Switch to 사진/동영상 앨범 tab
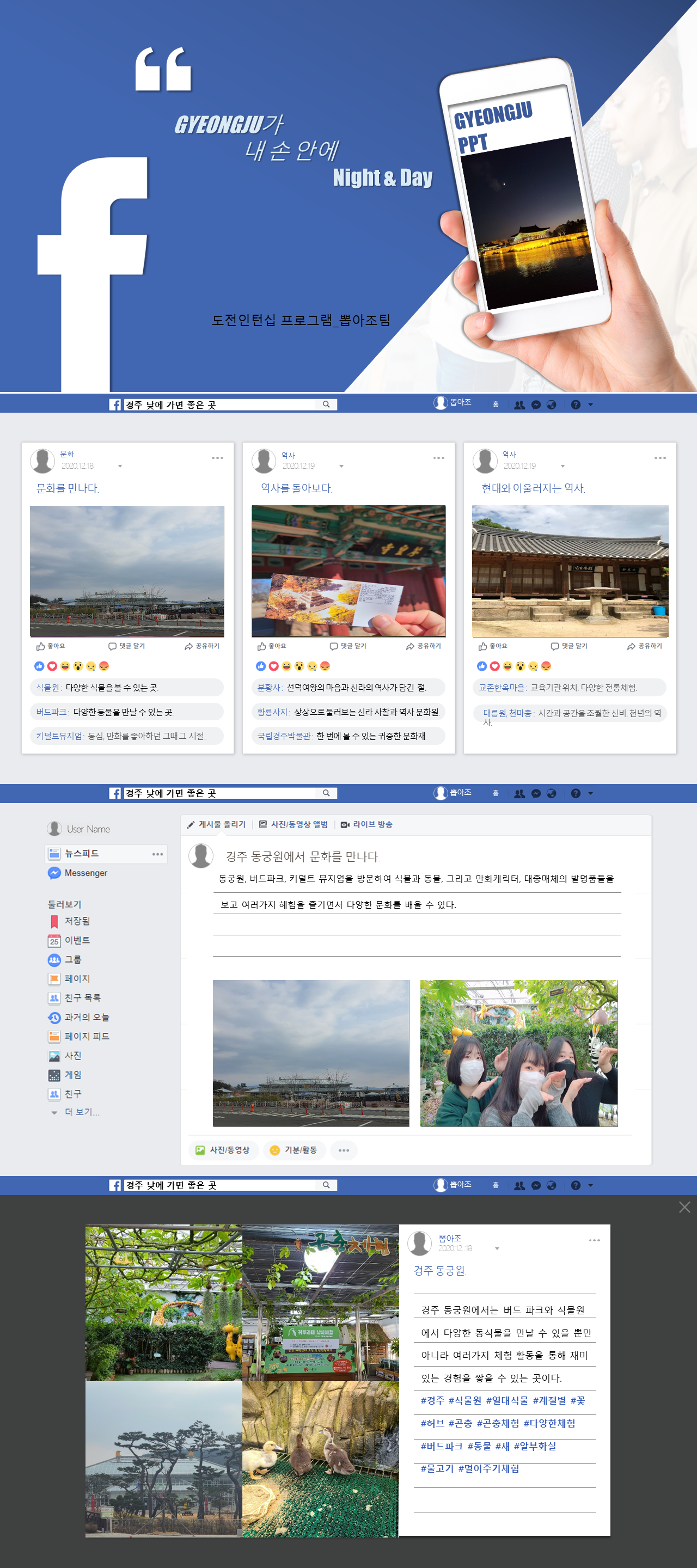This screenshot has height=1568, width=697. click(294, 824)
